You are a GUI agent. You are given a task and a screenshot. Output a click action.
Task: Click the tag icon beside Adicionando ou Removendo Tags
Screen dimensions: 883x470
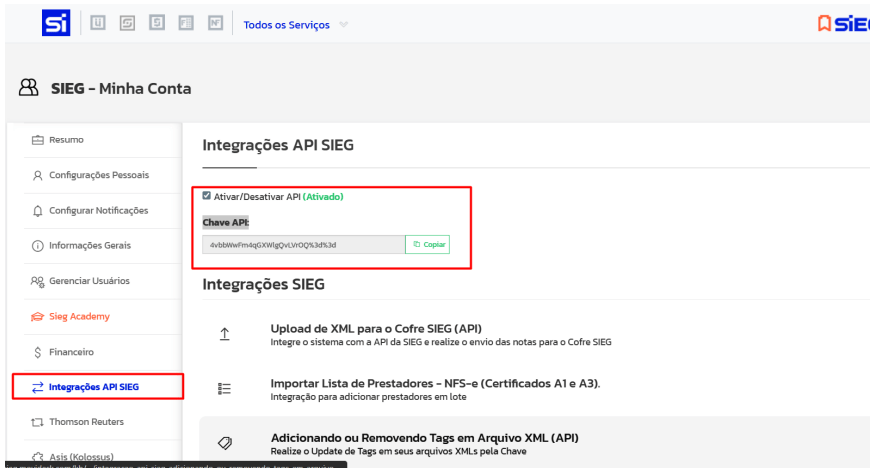point(226,444)
